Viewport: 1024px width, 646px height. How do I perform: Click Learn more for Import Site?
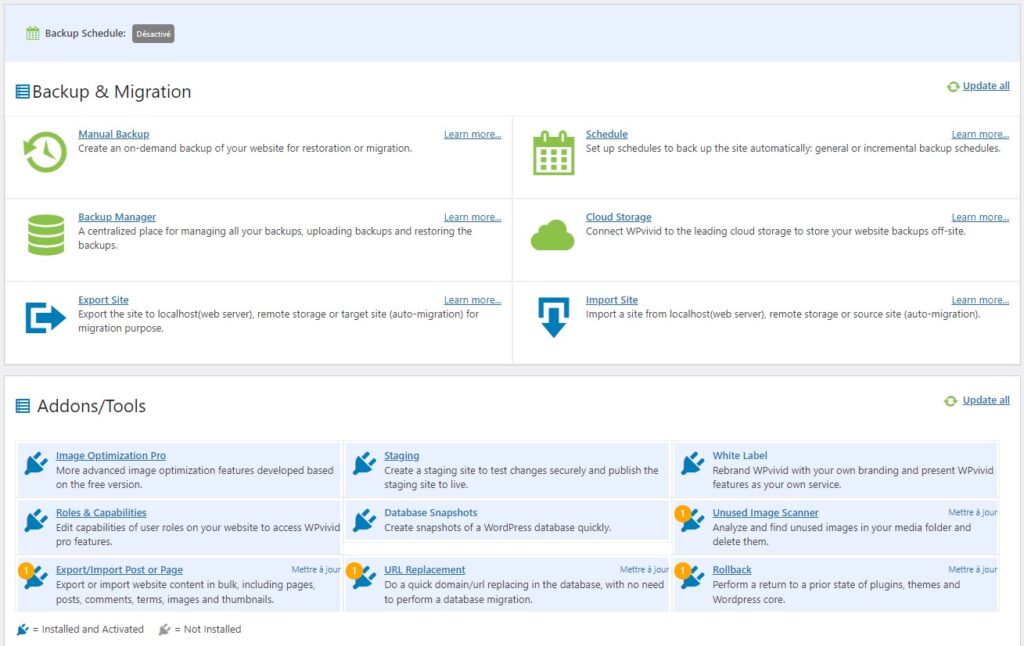(980, 300)
